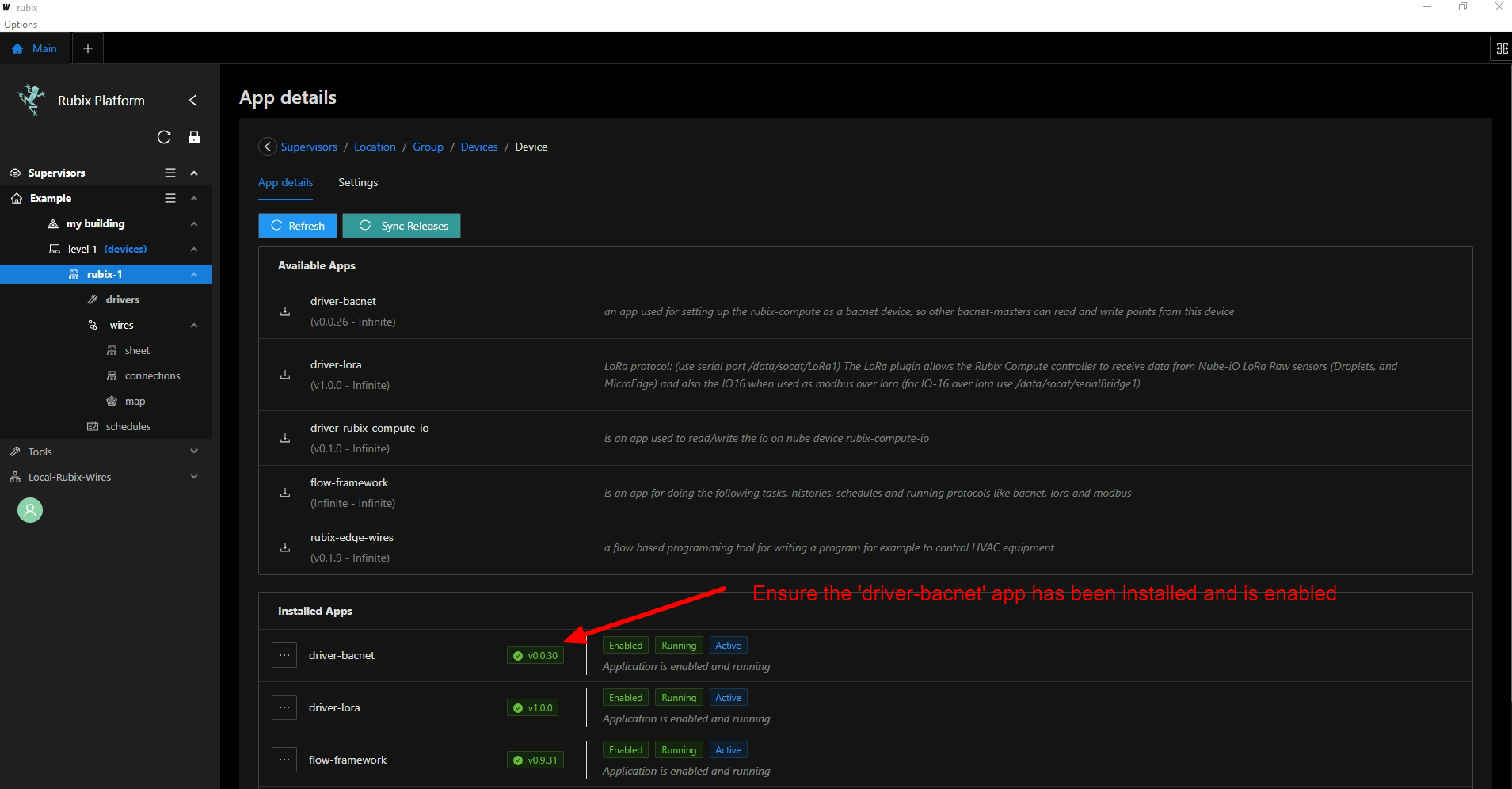The width and height of the screenshot is (1512, 789).
Task: Click the lock icon in sidebar
Action: click(194, 137)
